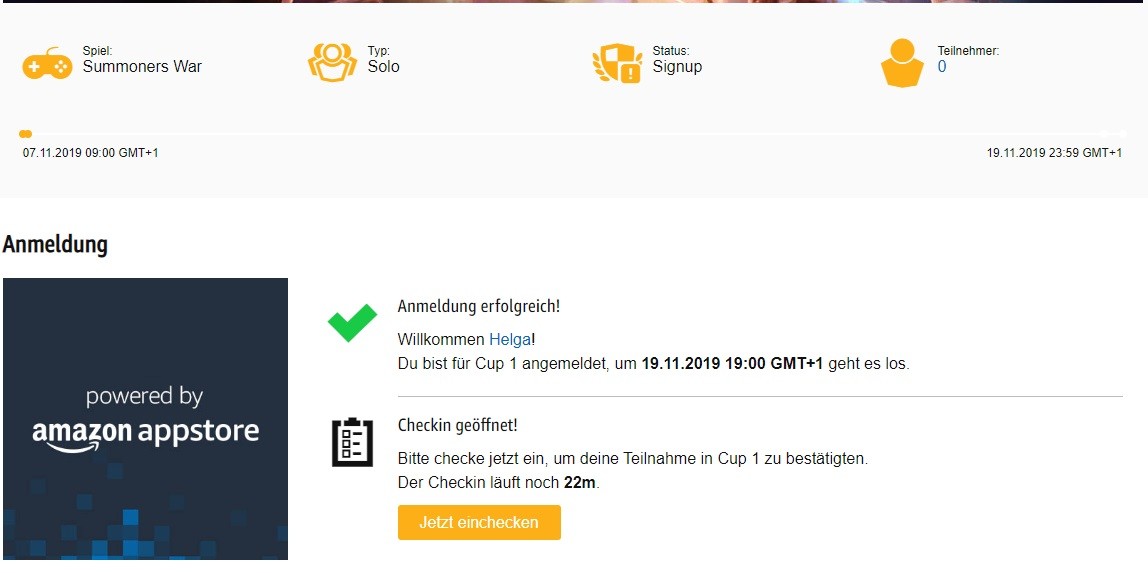Click the Teilnehmer person icon
1148x573 pixels.
[x=901, y=63]
